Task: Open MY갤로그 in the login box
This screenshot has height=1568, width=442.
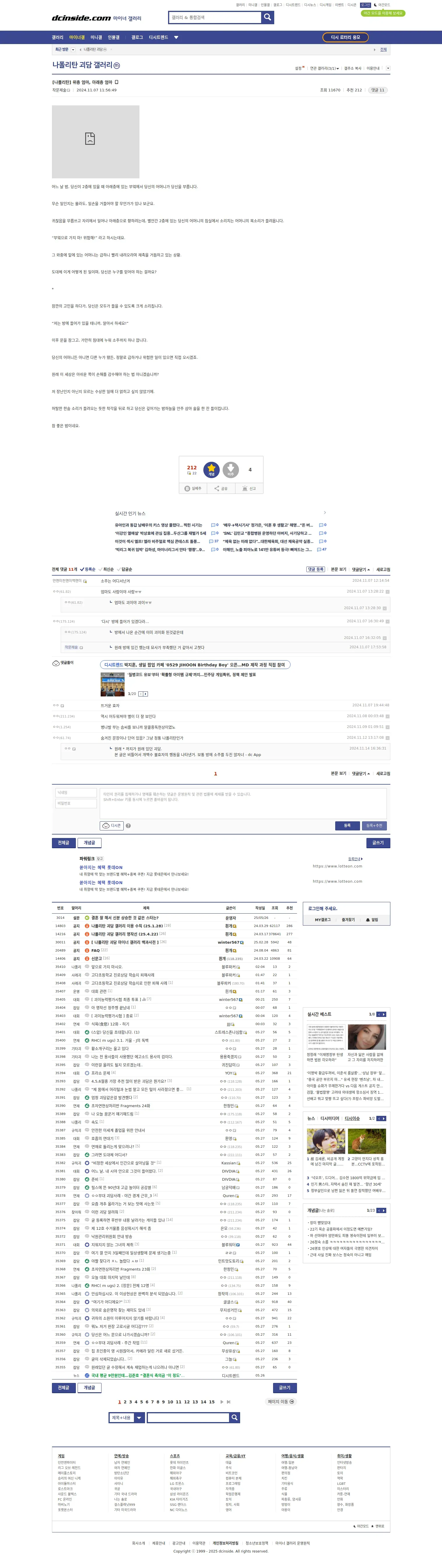Action: pos(323,920)
